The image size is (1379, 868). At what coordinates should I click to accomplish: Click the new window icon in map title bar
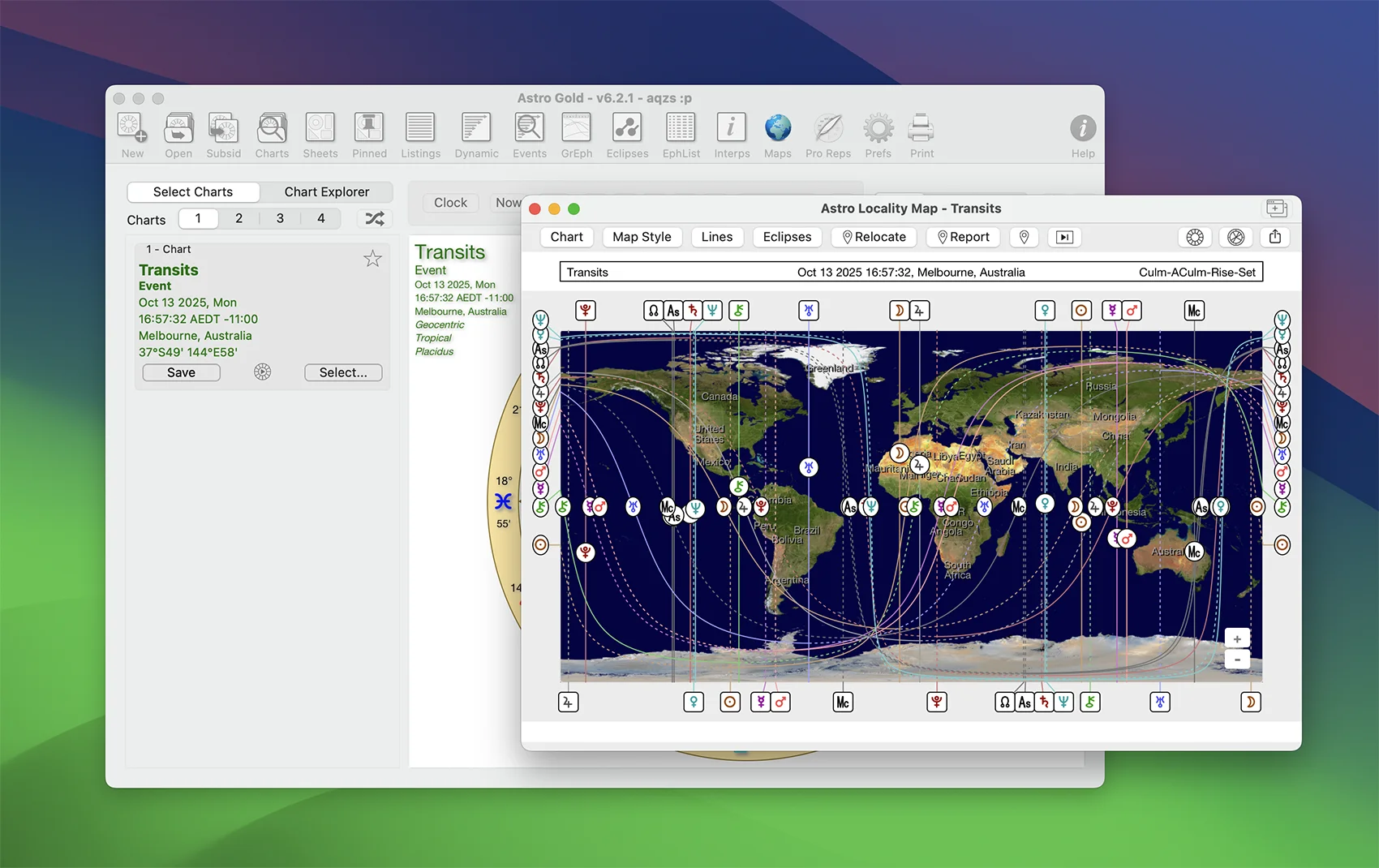[1276, 208]
